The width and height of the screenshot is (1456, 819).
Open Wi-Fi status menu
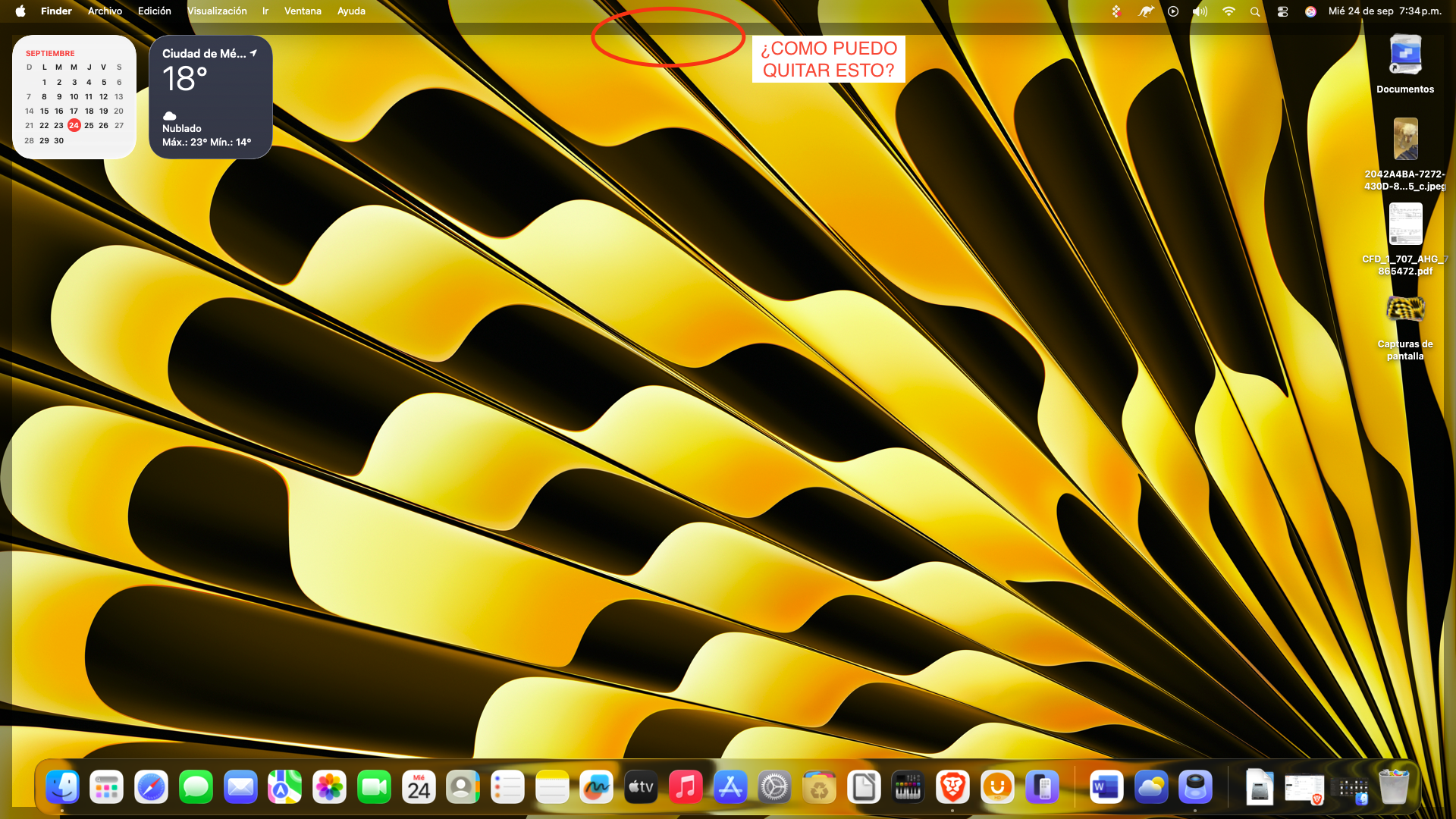pos(1228,11)
